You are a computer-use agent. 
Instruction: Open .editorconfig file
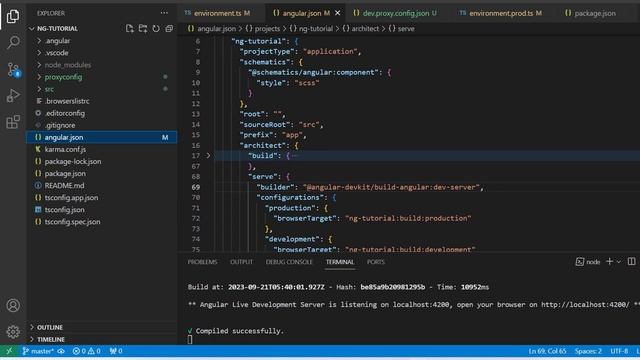(102, 113)
